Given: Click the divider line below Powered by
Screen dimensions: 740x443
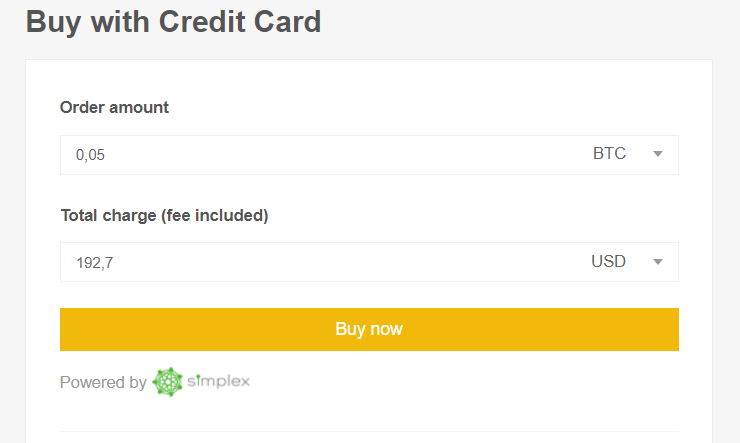Looking at the screenshot, I should point(369,431).
